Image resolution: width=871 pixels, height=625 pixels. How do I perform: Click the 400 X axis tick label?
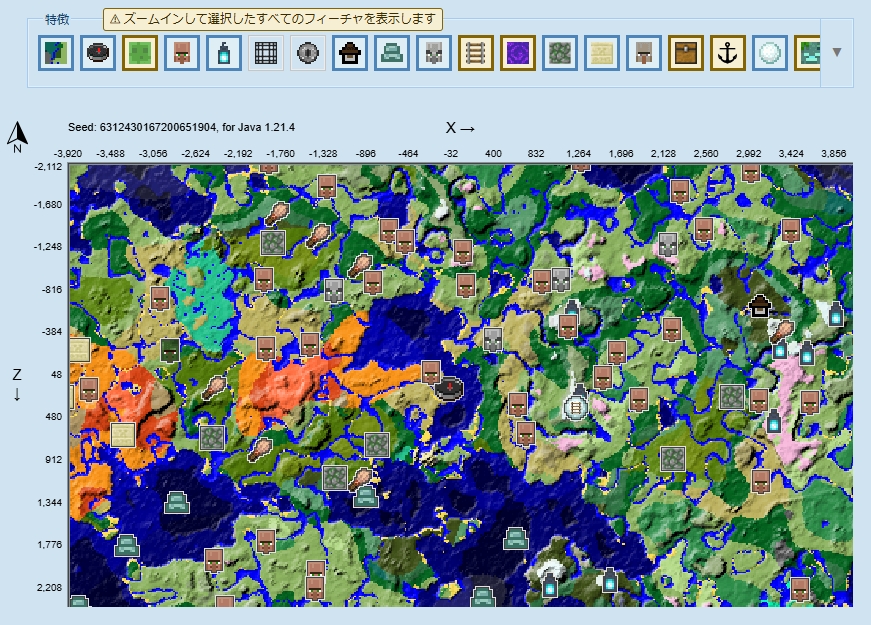pyautogui.click(x=493, y=153)
